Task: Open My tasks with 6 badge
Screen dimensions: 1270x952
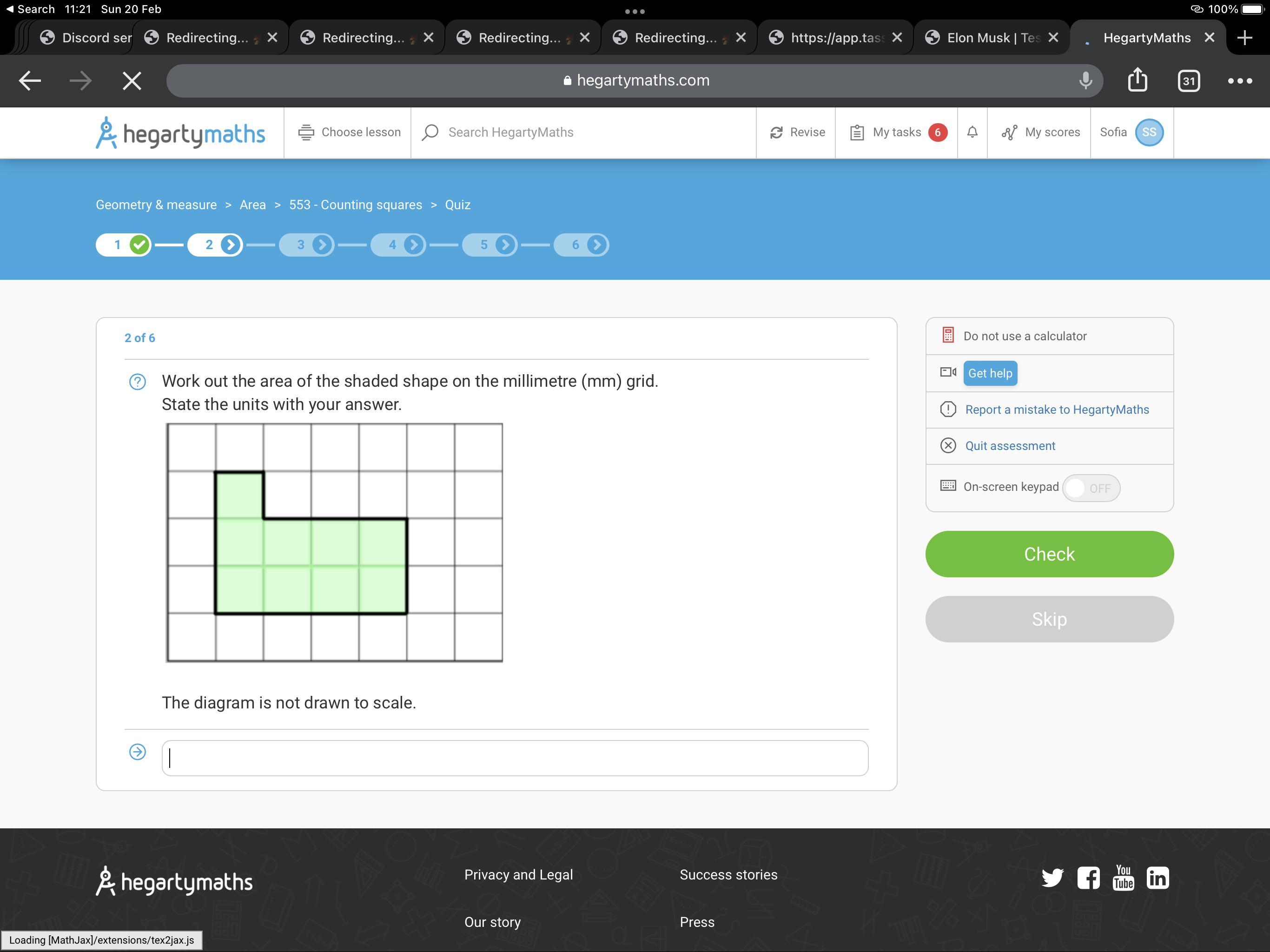Action: [897, 132]
